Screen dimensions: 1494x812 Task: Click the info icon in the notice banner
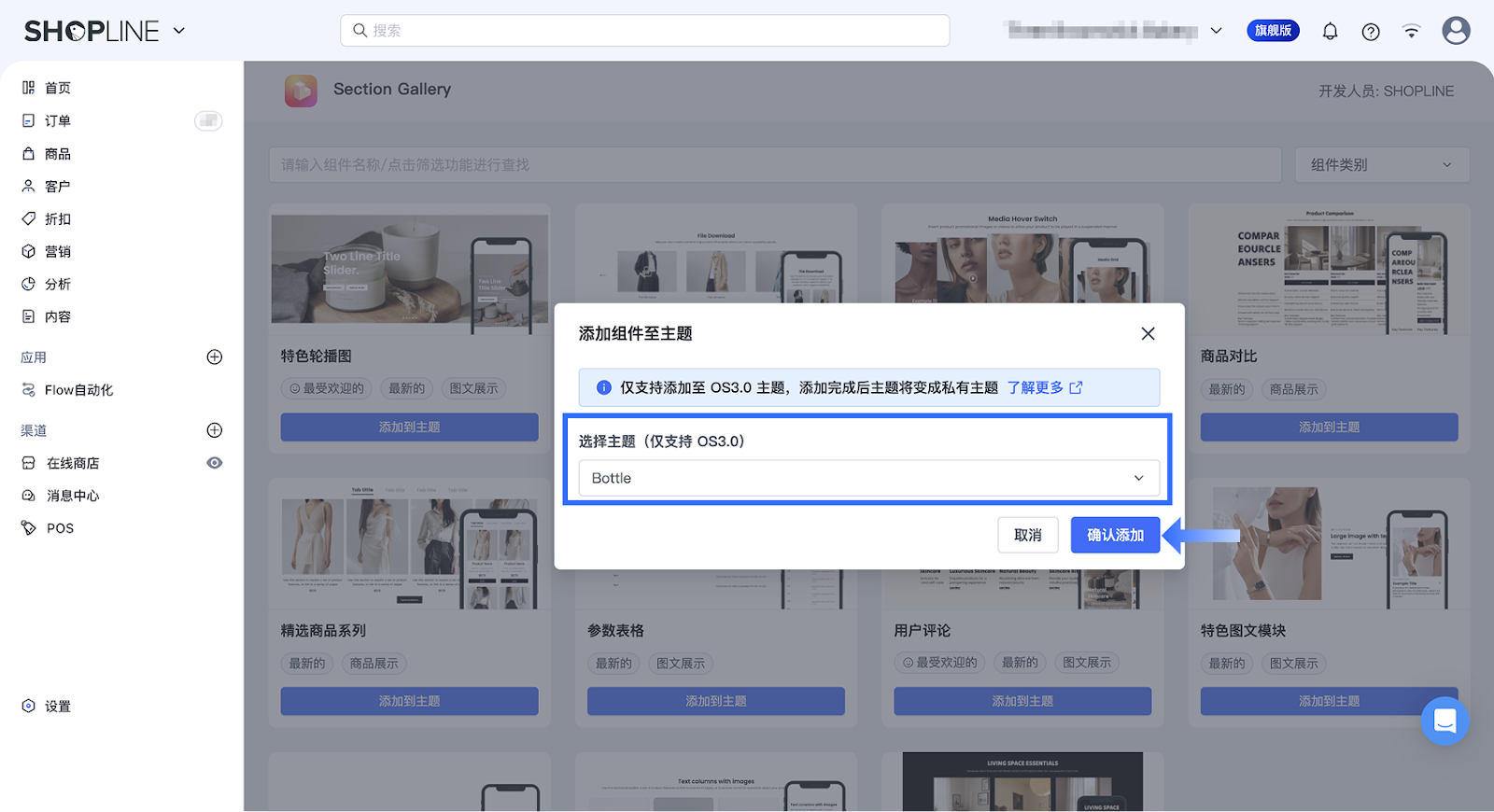click(x=604, y=387)
